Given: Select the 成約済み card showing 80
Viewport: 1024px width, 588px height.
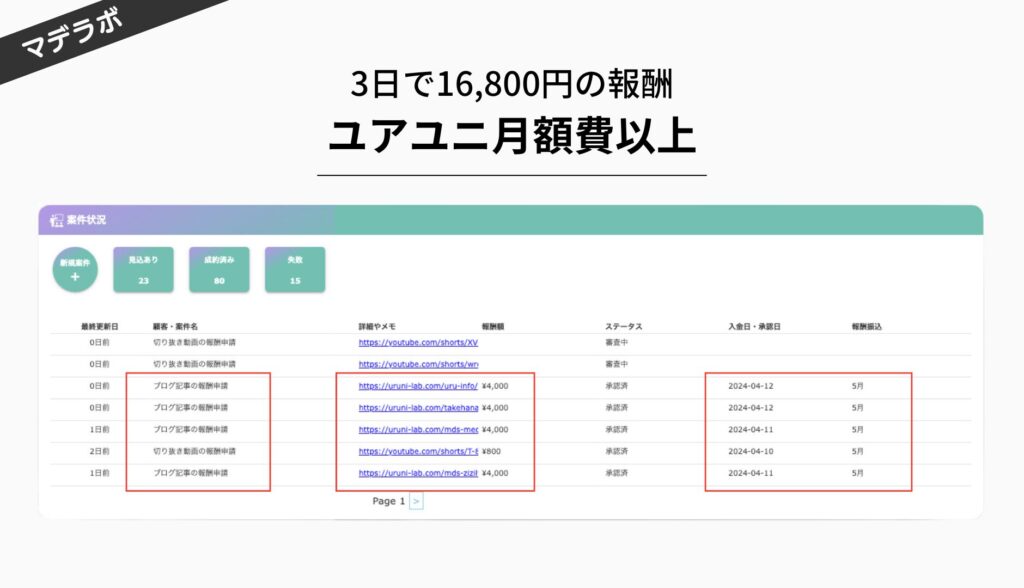Looking at the screenshot, I should click(x=219, y=270).
